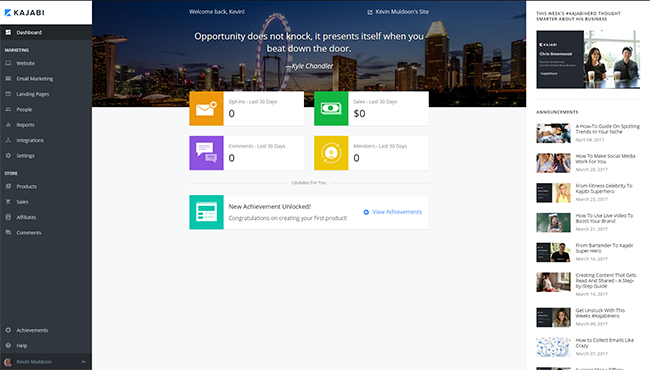Click the Email Marketing envelope icon
Viewport: 650px width, 370px height.
pyautogui.click(x=8, y=78)
